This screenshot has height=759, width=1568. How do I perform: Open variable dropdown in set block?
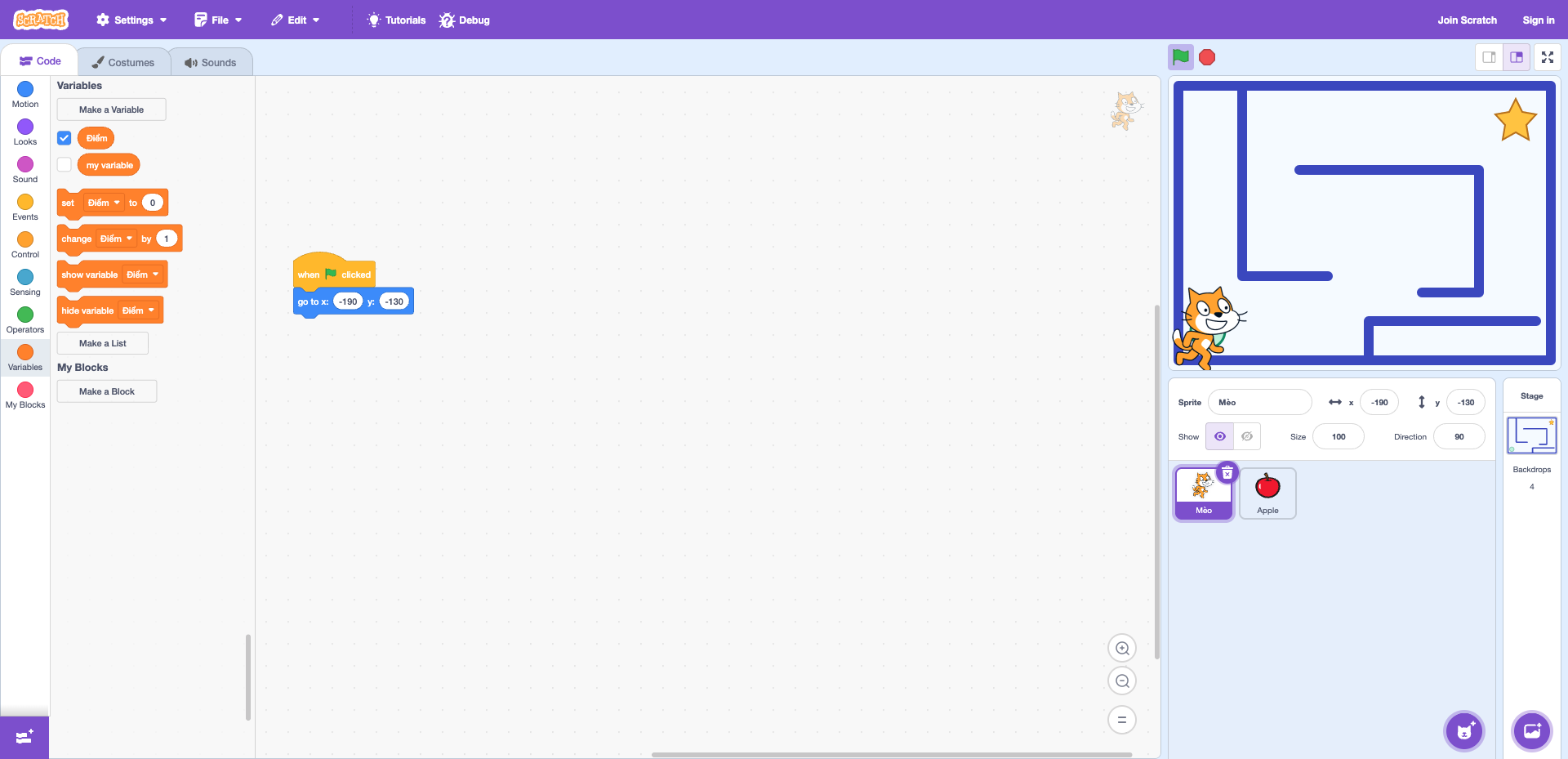click(104, 203)
